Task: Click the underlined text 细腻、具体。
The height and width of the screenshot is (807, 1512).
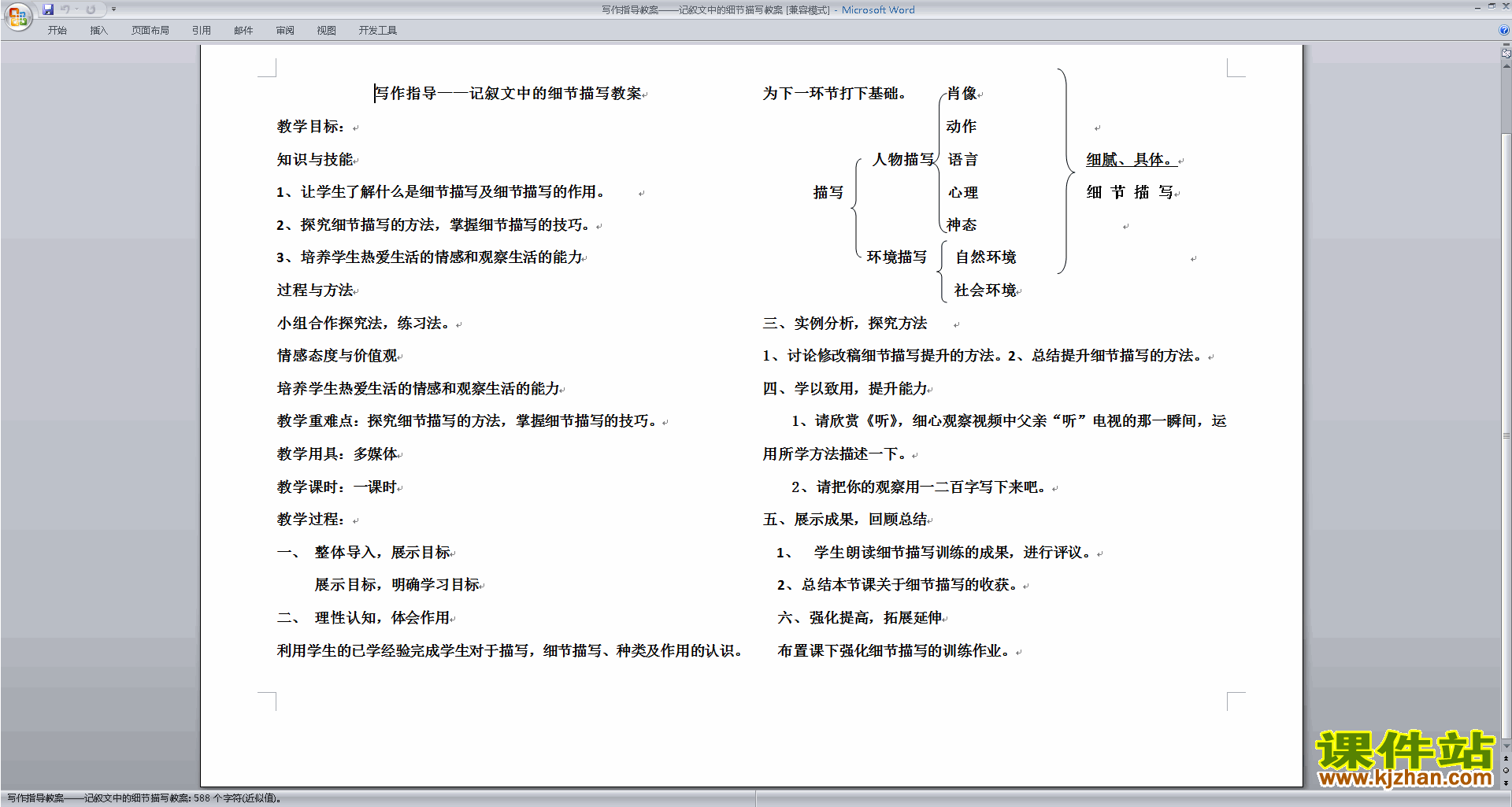Action: point(1132,160)
